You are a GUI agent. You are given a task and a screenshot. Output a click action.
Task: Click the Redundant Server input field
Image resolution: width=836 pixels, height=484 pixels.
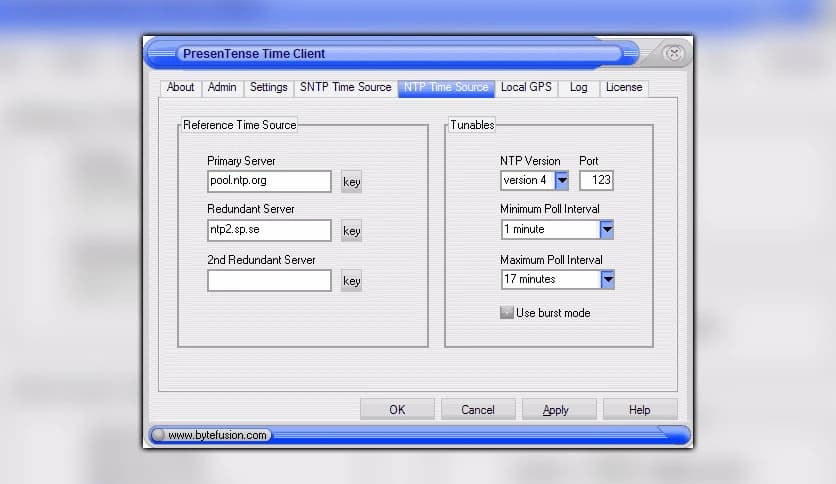269,230
